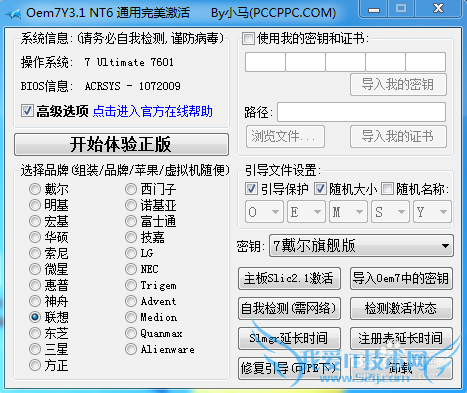Click the 卸载 uninstall button
The width and height of the screenshot is (467, 393).
tap(401, 368)
